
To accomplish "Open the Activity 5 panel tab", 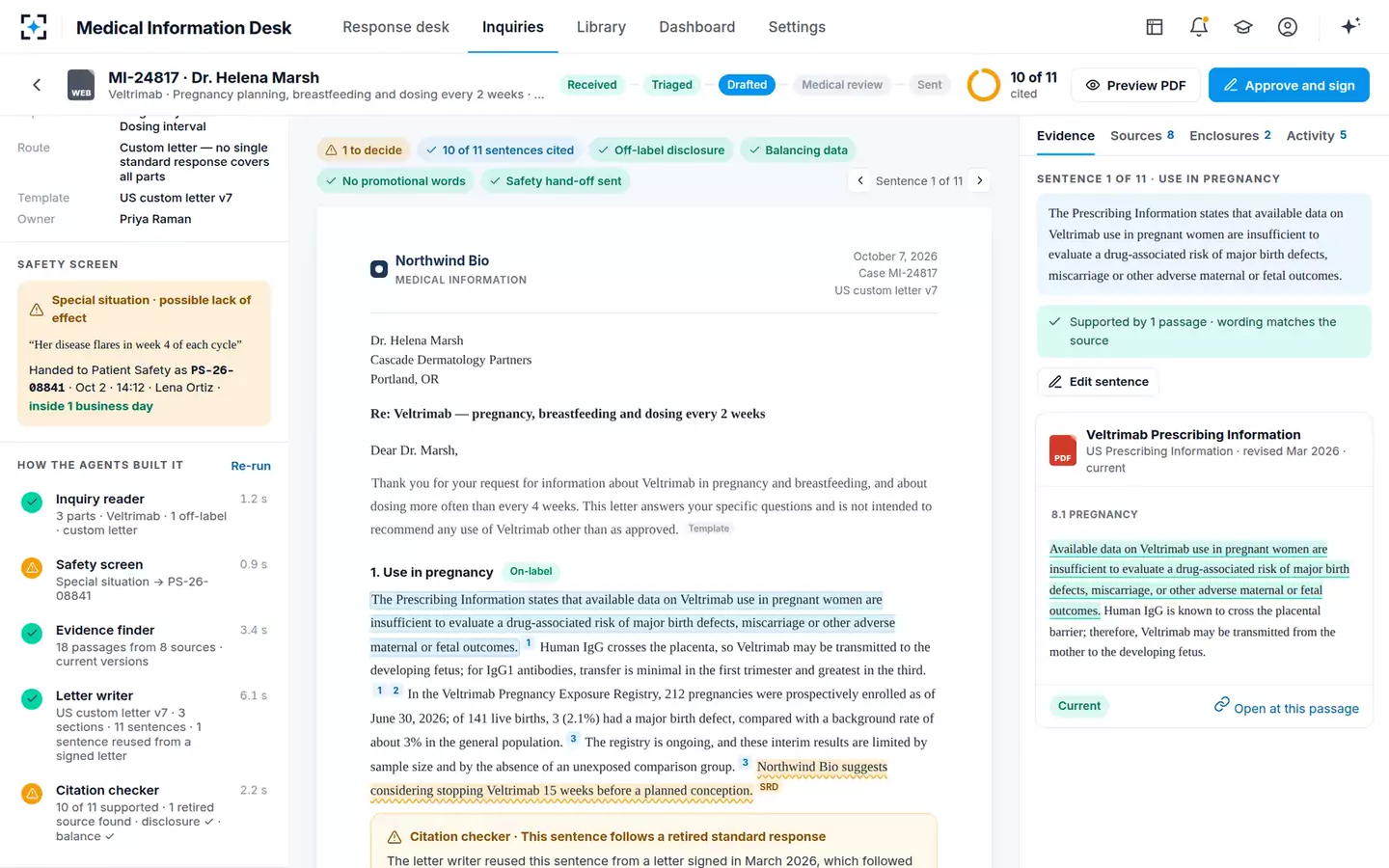I will 1317,136.
